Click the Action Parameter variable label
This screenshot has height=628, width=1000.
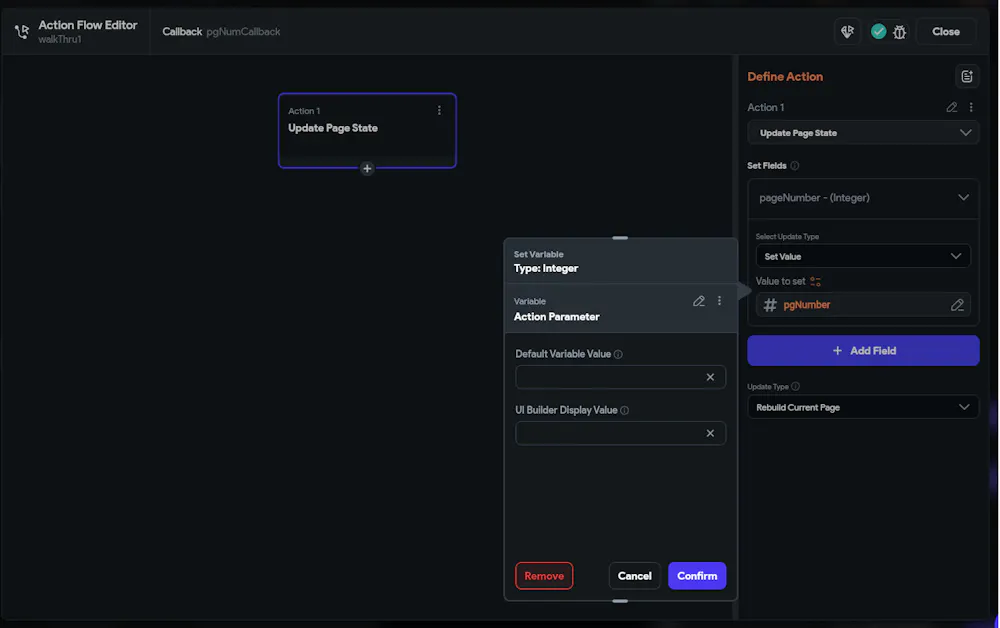click(556, 317)
